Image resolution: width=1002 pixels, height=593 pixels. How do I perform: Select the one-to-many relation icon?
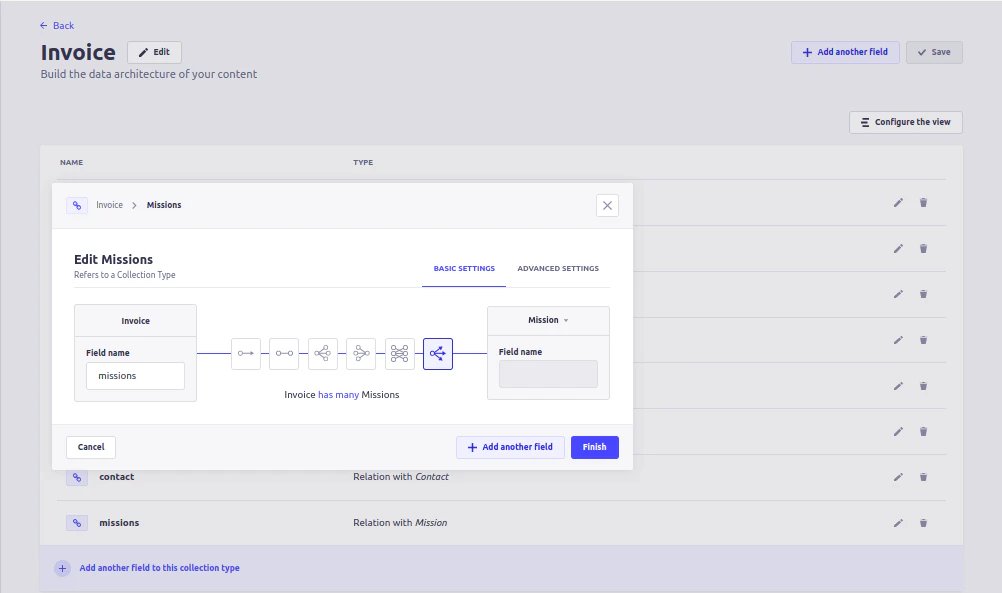pyautogui.click(x=322, y=353)
